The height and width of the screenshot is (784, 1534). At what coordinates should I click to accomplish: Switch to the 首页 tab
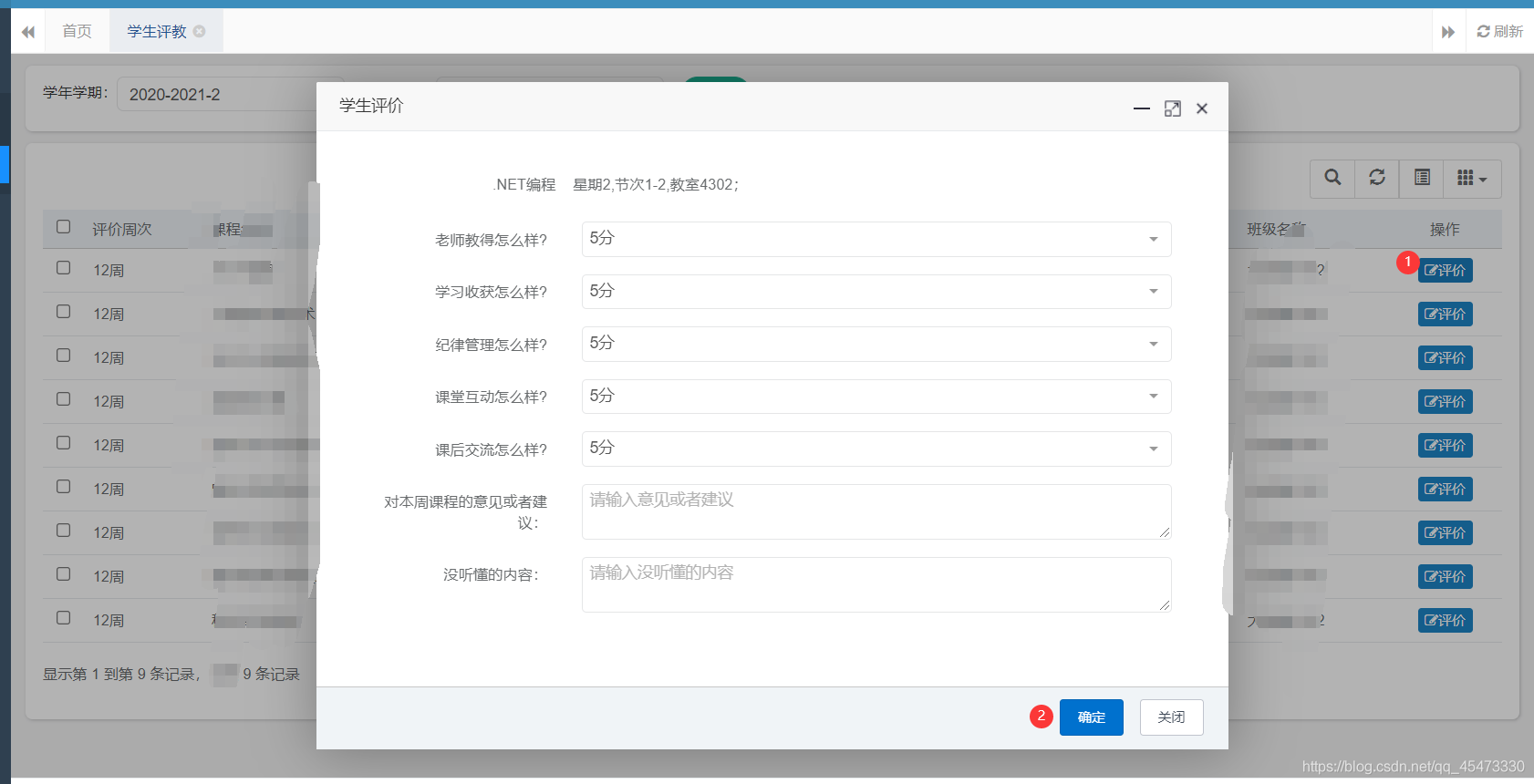click(x=77, y=32)
